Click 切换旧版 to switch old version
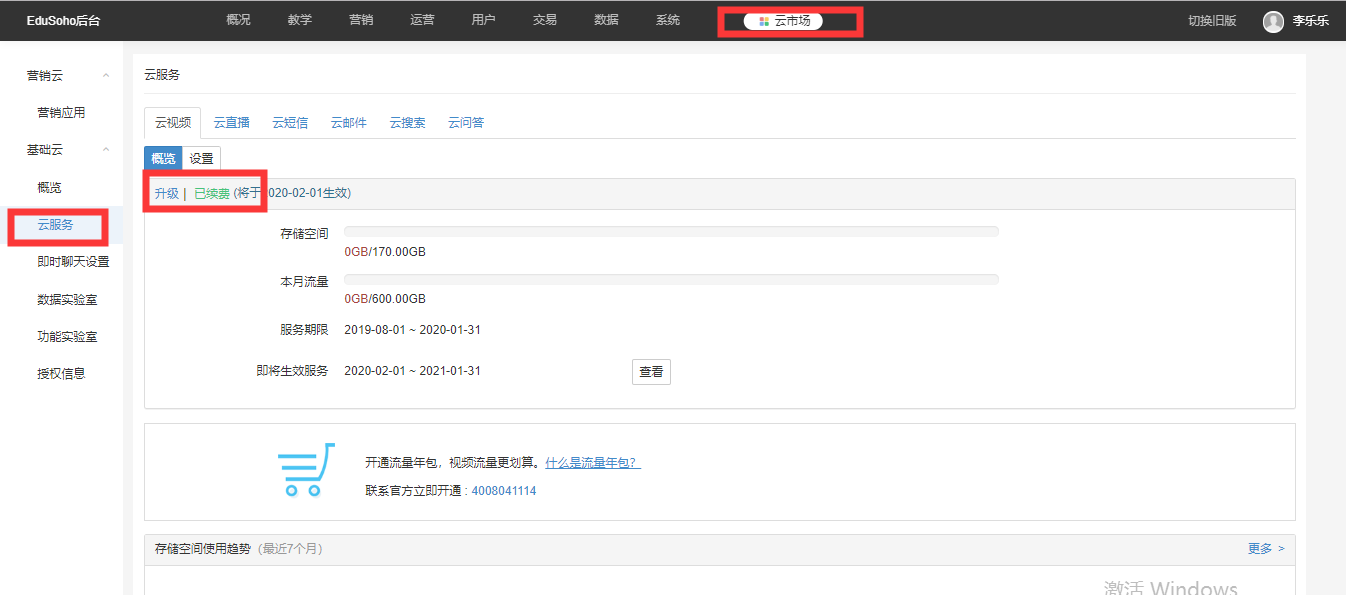 coord(1212,21)
